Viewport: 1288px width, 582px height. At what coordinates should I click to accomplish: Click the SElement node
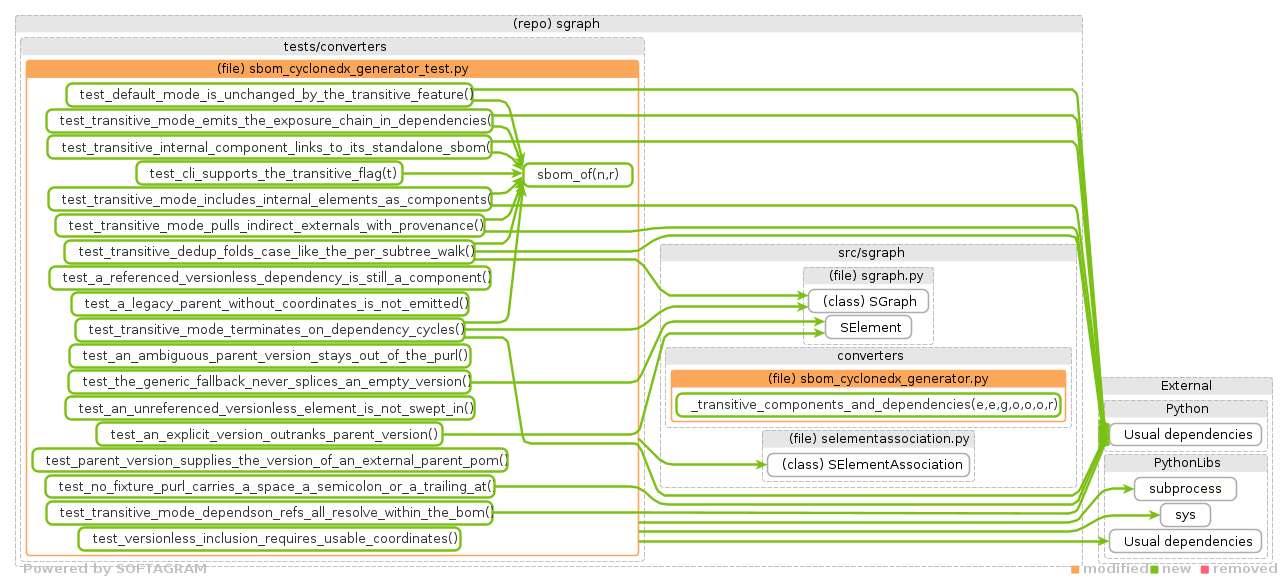868,326
